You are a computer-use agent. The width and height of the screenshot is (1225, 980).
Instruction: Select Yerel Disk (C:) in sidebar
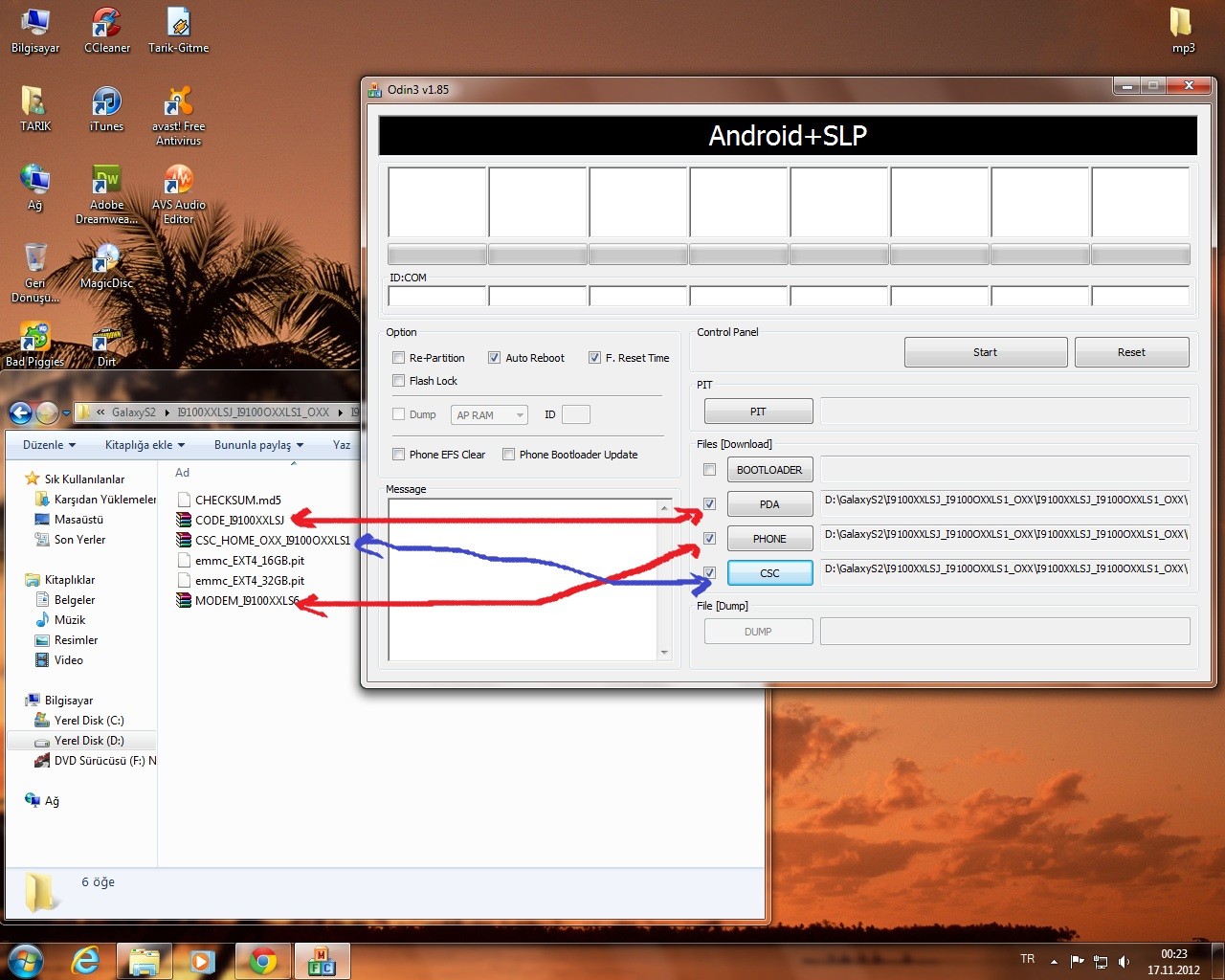(89, 721)
